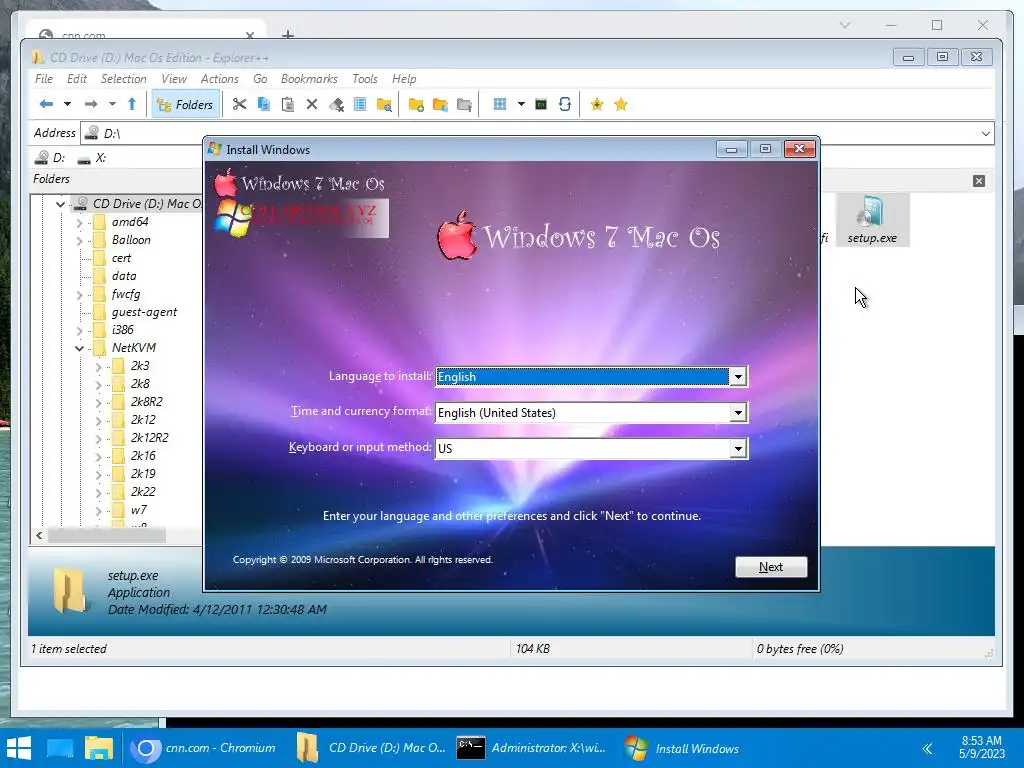This screenshot has width=1024, height=768.
Task: Switch to Administrator command prompt taskbar item
Action: 532,748
